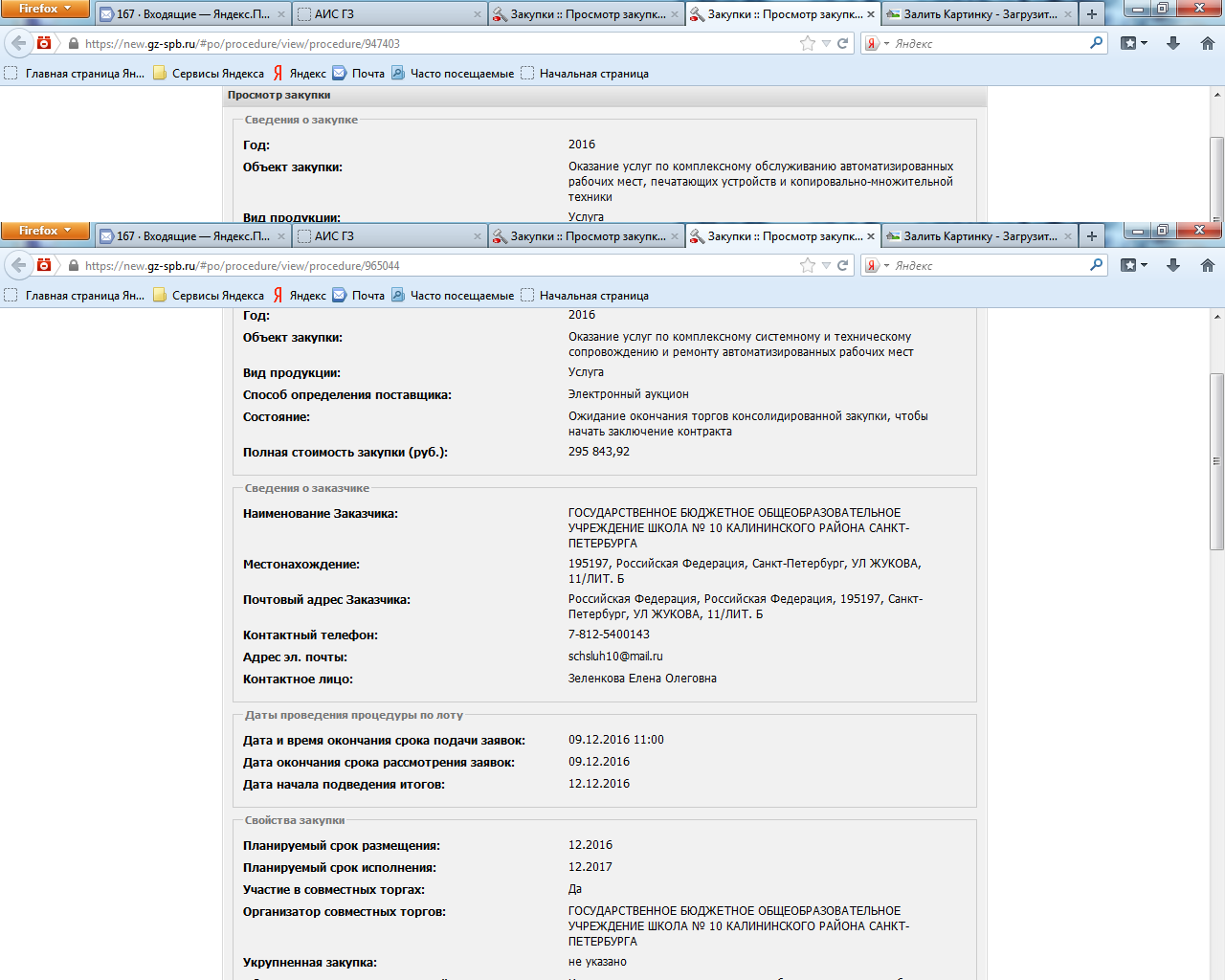Reload the page in the upper window

pyautogui.click(x=843, y=43)
